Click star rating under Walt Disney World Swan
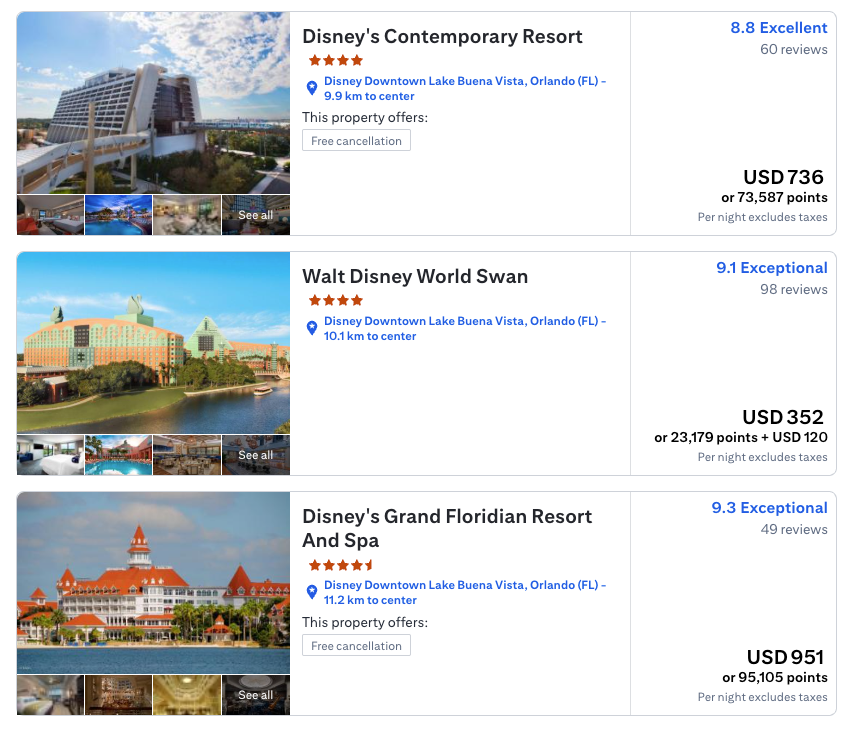 (x=336, y=300)
